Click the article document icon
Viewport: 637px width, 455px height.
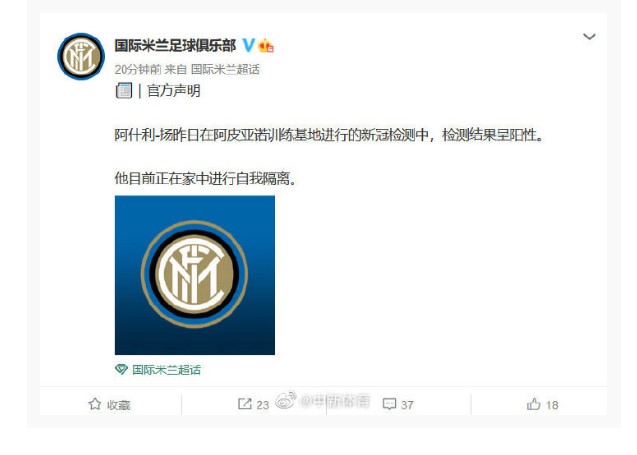pyautogui.click(x=124, y=91)
